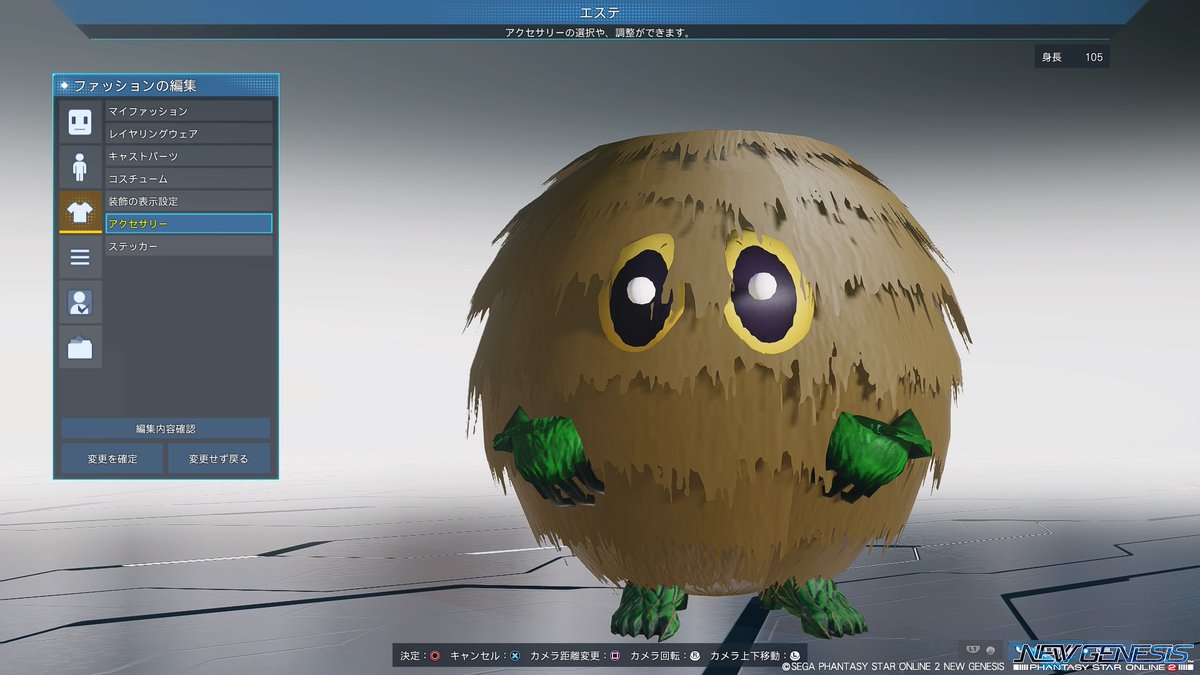Click the エステ header title
Screen dimensions: 1200x675
point(600,12)
